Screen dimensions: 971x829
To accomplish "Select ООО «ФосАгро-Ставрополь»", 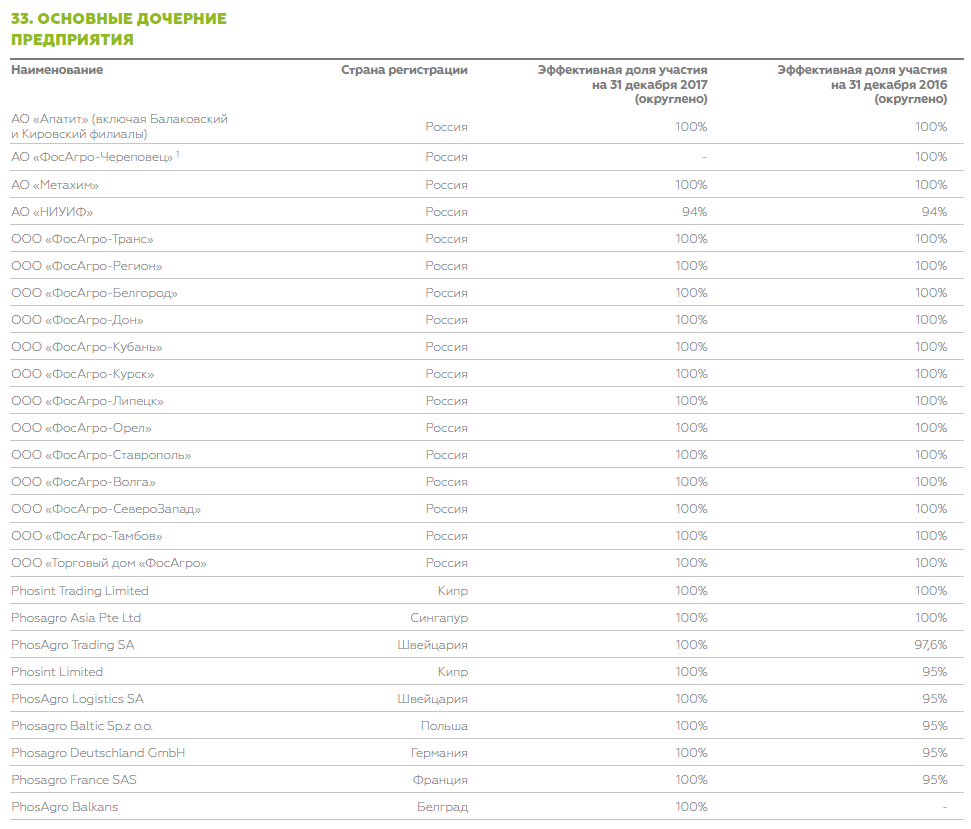I will click(x=101, y=455).
